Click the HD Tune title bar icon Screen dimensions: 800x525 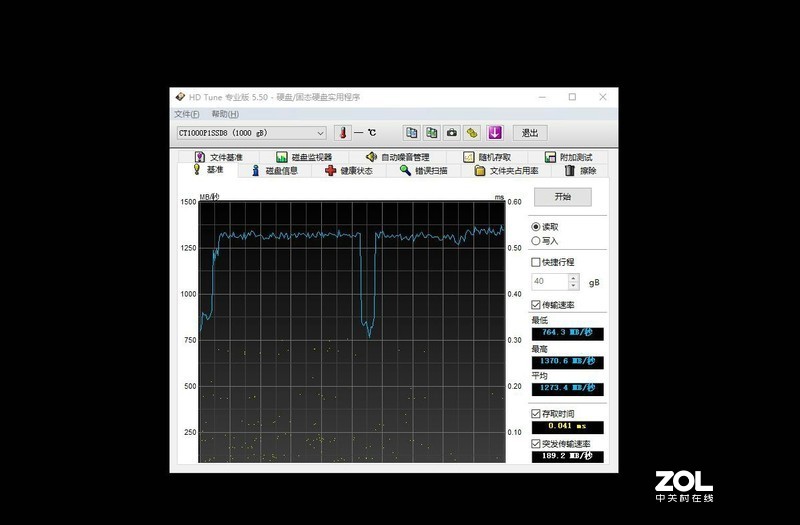(180, 97)
